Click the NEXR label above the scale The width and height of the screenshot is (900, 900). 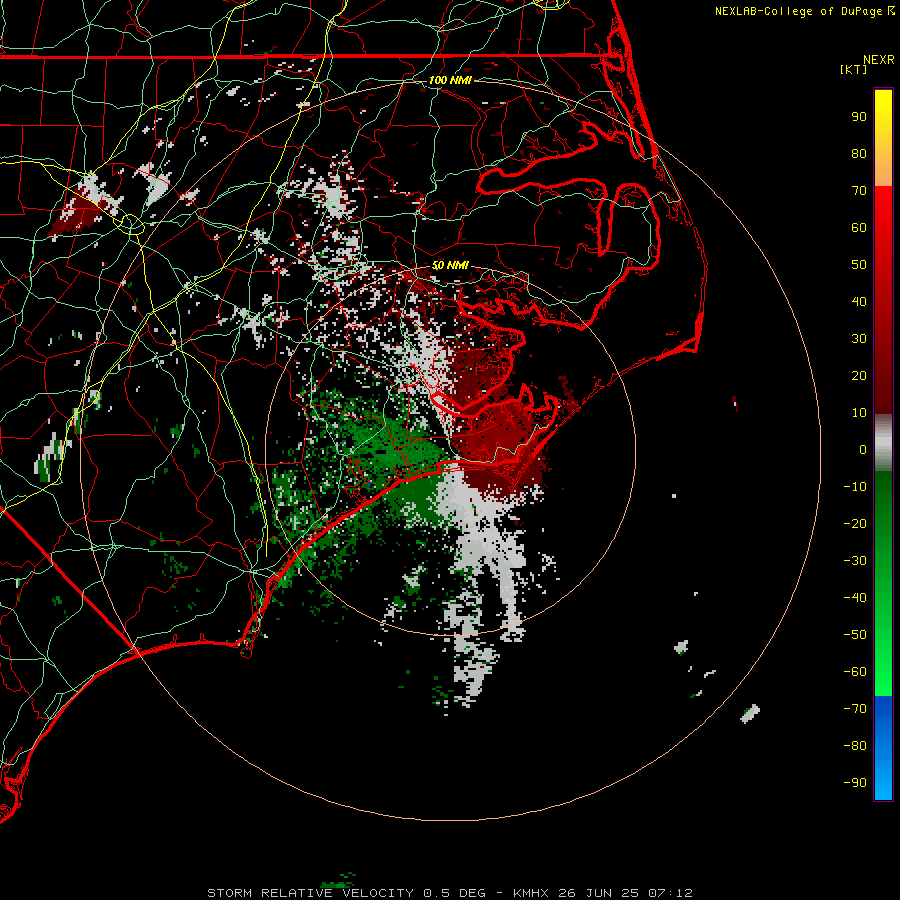[x=879, y=60]
